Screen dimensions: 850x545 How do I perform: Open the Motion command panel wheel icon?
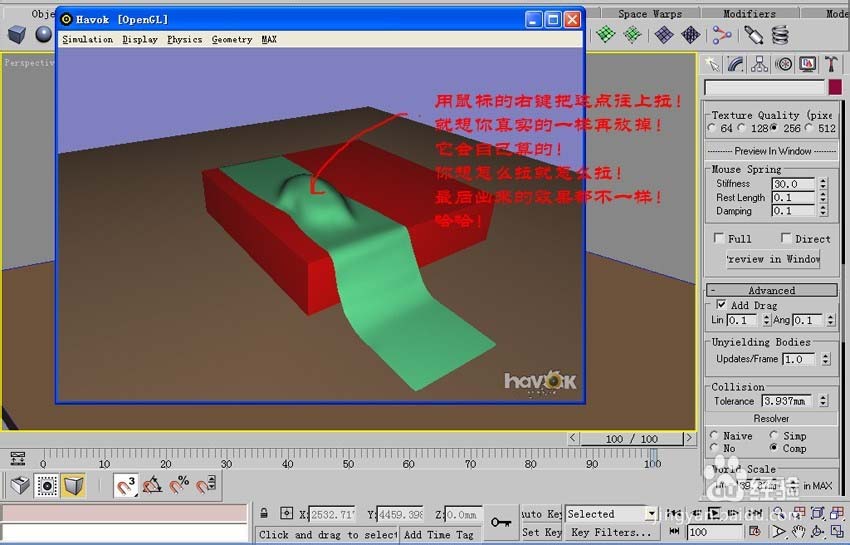(x=783, y=65)
